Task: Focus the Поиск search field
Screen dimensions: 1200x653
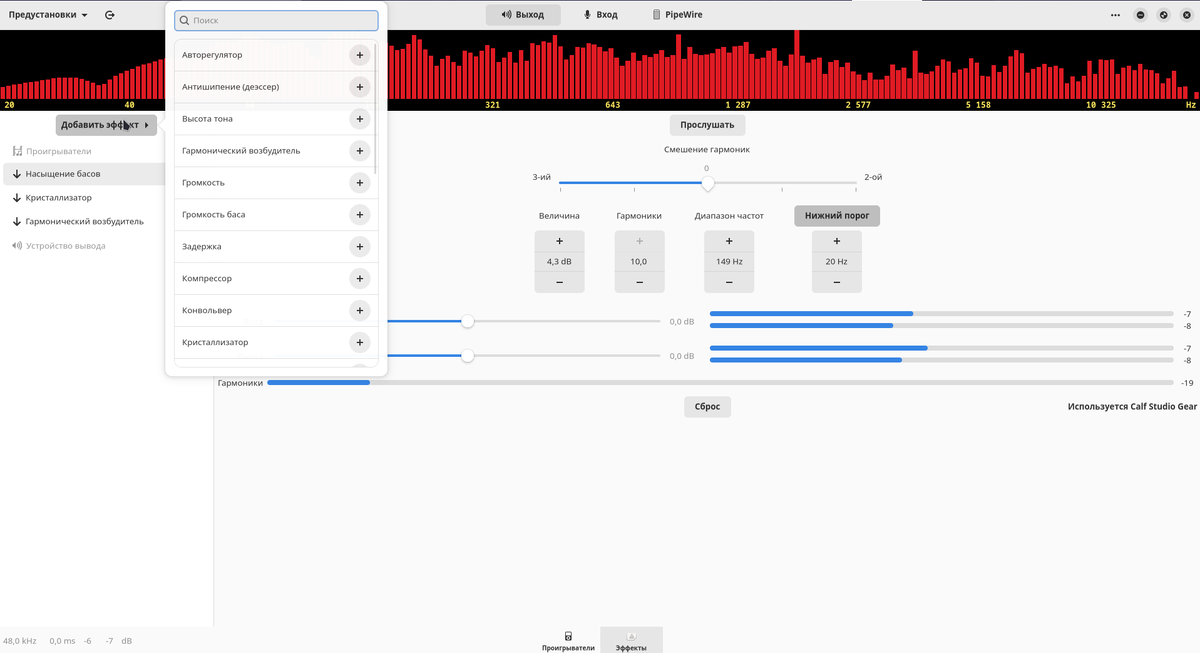Action: [276, 20]
